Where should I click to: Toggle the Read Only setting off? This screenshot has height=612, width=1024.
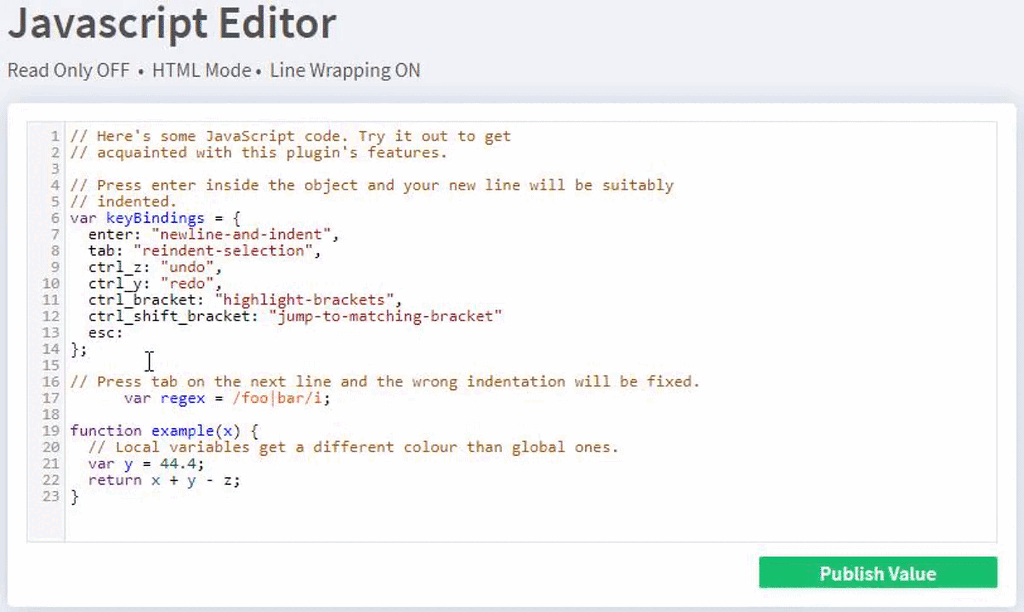[68, 70]
